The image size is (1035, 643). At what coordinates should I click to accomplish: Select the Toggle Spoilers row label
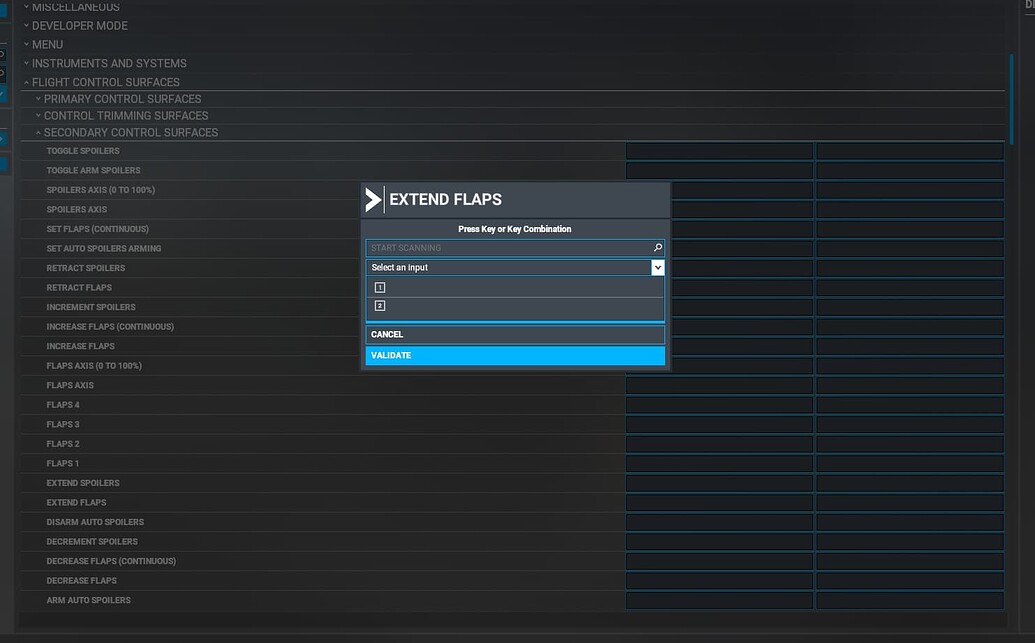[x=83, y=151]
